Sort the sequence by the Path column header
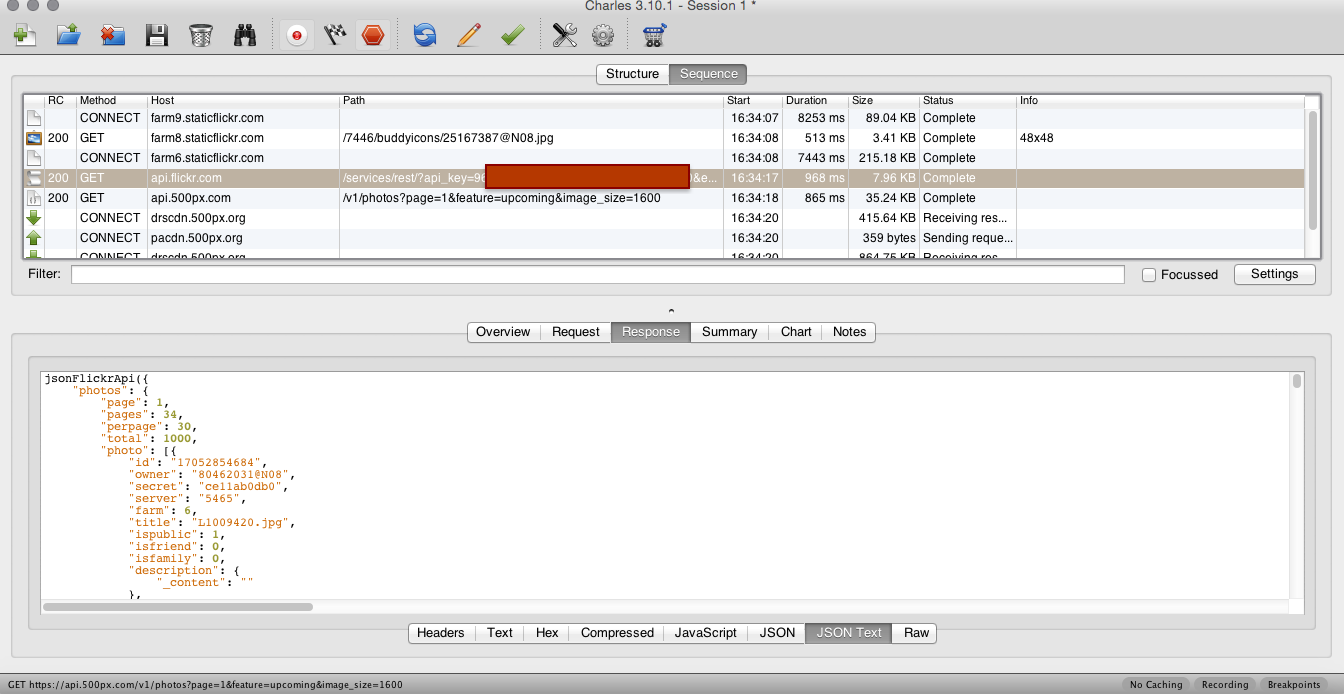Image resolution: width=1344 pixels, height=694 pixels. click(x=532, y=100)
